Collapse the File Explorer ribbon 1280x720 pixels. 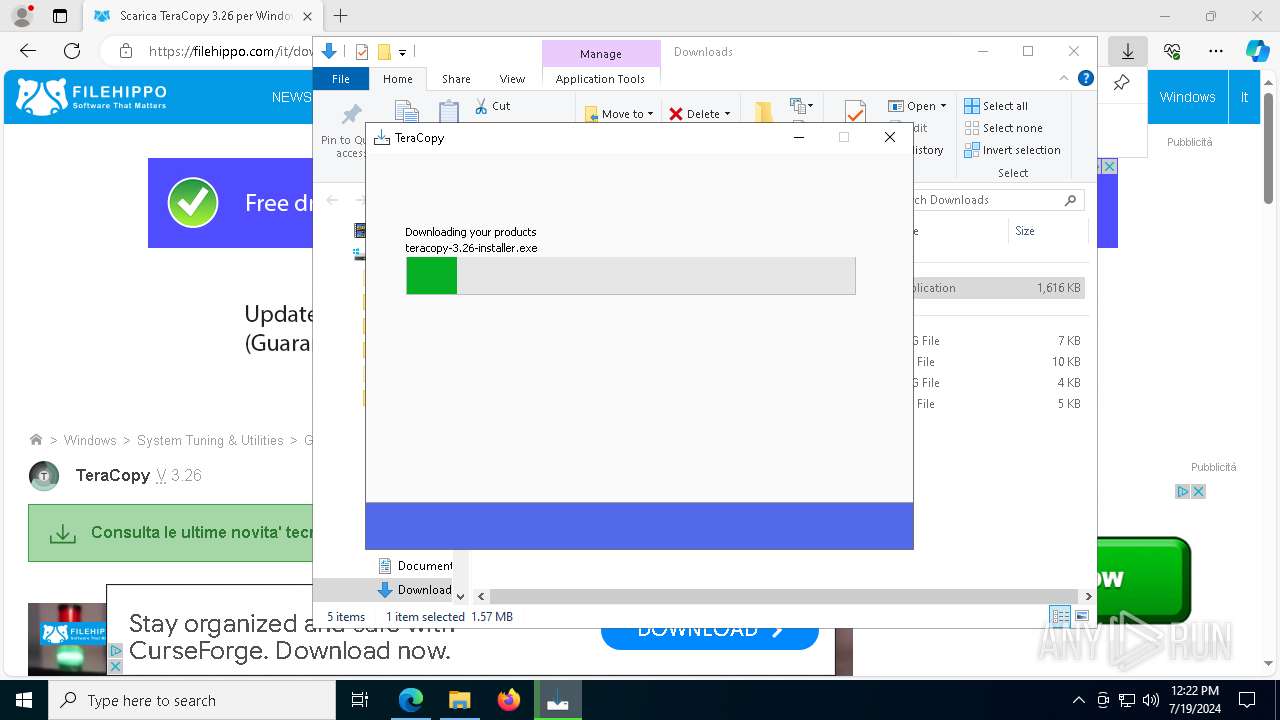[x=1064, y=78]
